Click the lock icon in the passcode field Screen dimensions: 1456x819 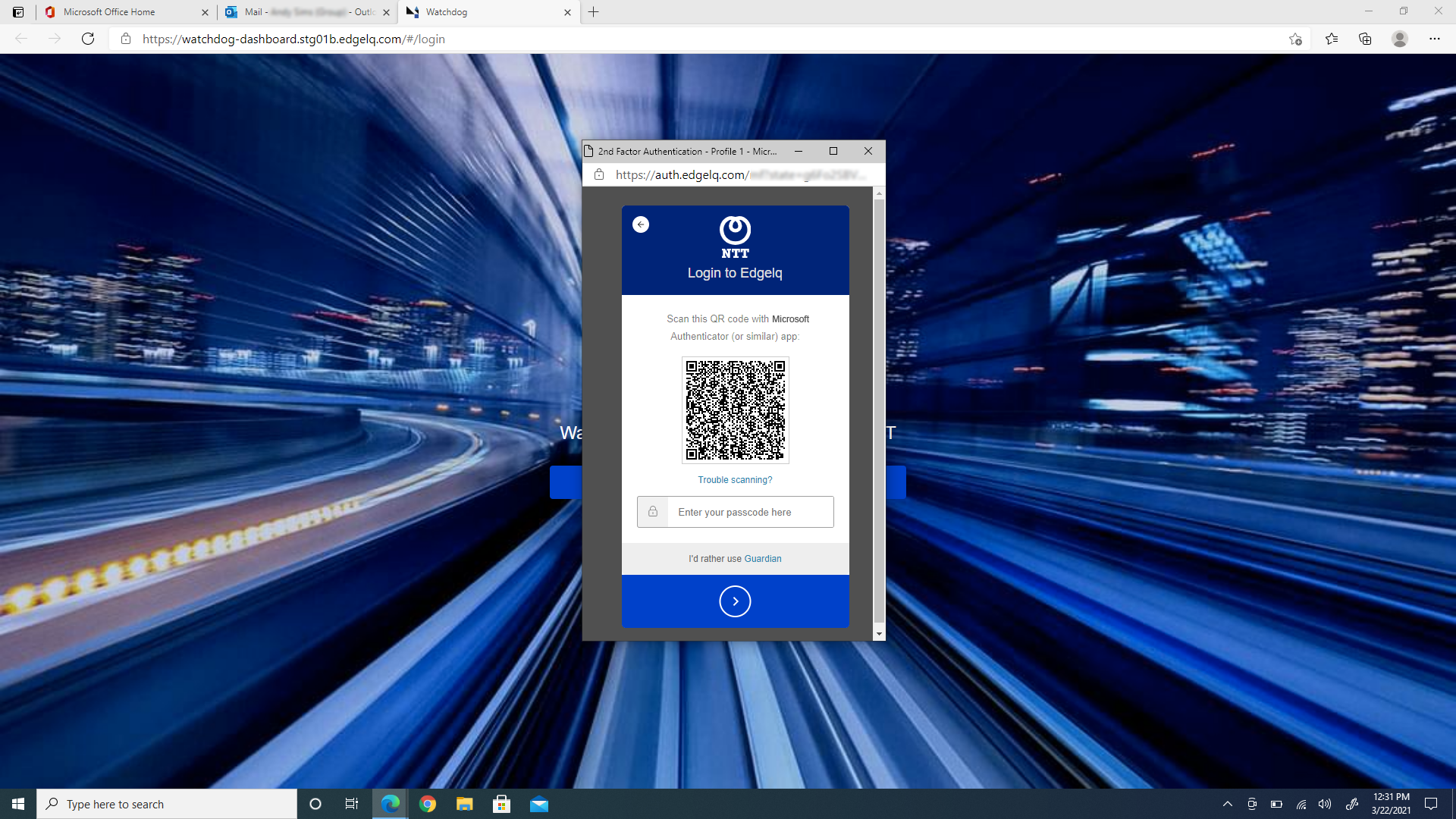point(653,512)
